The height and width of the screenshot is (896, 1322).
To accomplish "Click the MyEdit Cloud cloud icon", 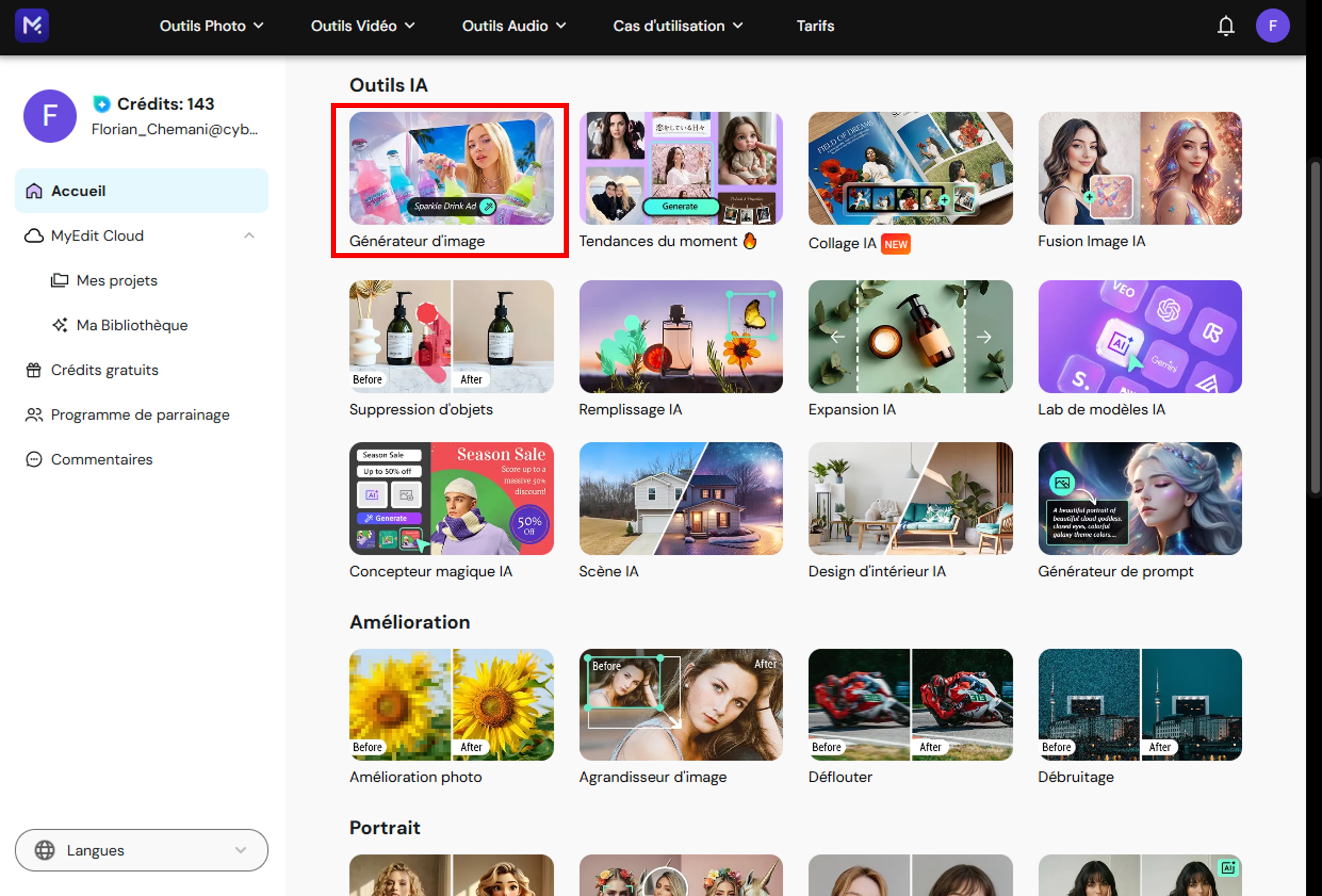I will tap(34, 236).
